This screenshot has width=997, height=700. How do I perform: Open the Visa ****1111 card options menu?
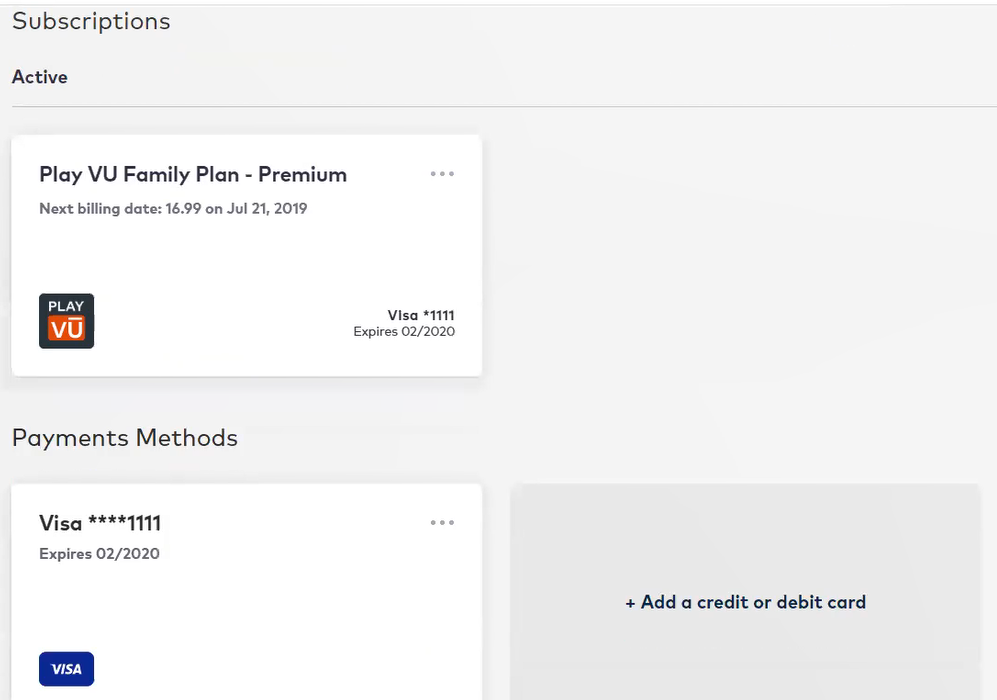pos(442,523)
